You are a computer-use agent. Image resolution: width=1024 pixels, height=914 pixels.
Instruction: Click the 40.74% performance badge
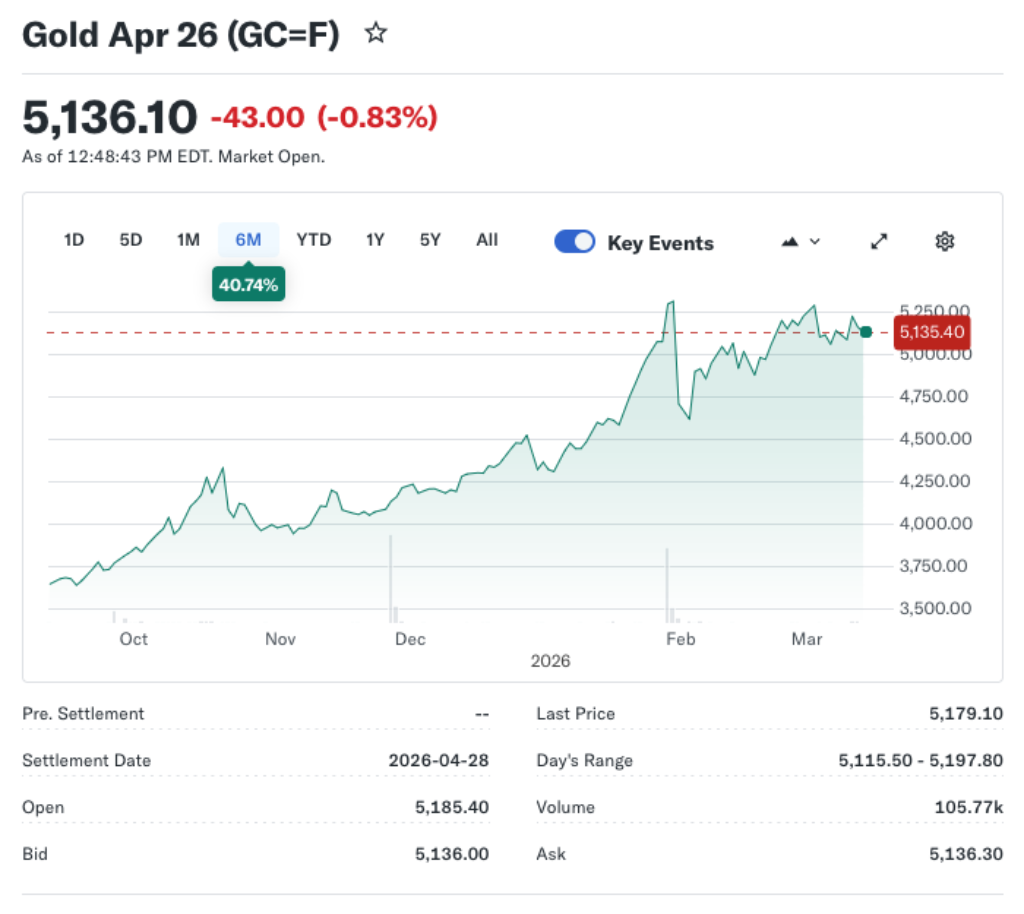pos(248,284)
